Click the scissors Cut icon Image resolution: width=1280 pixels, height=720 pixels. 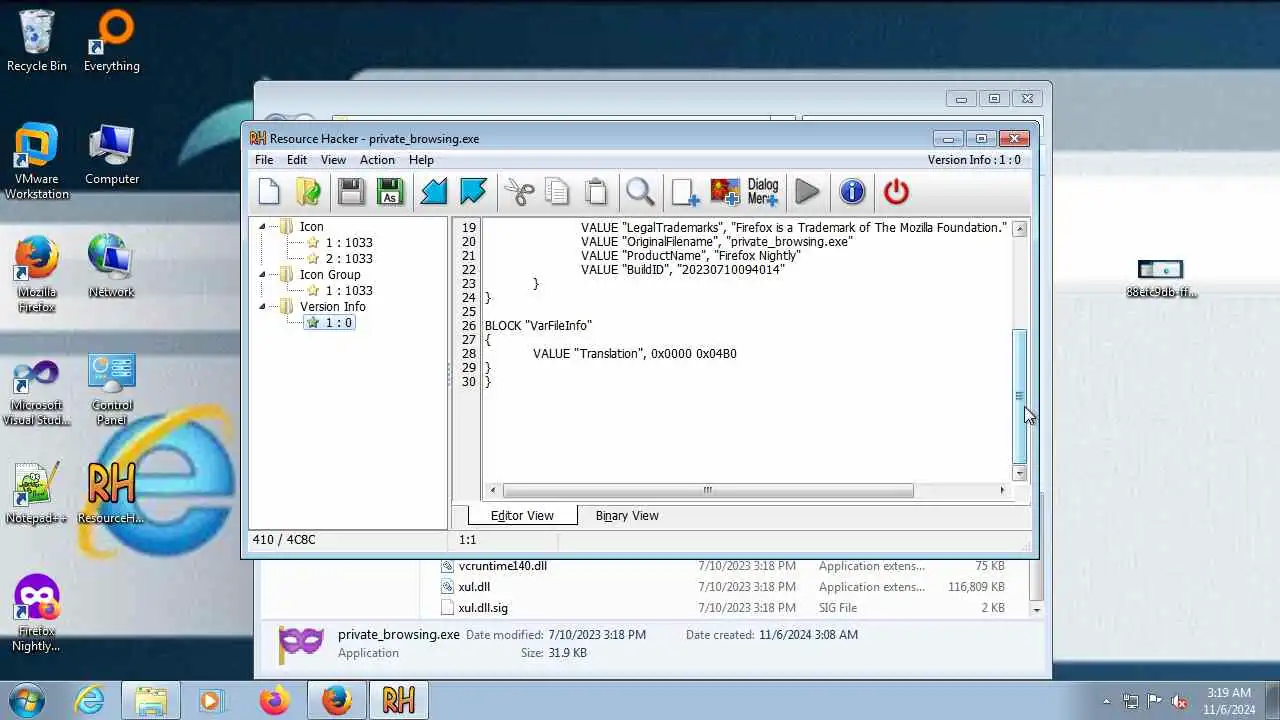click(x=519, y=191)
